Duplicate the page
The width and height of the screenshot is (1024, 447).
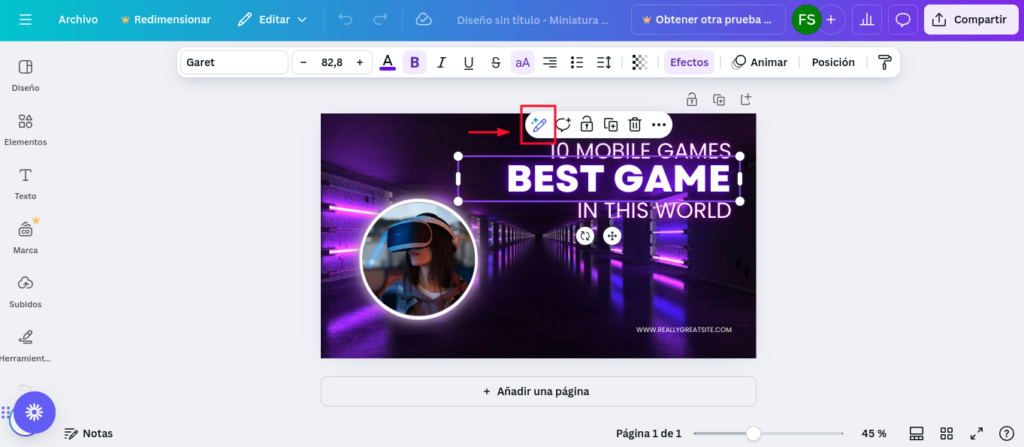719,100
